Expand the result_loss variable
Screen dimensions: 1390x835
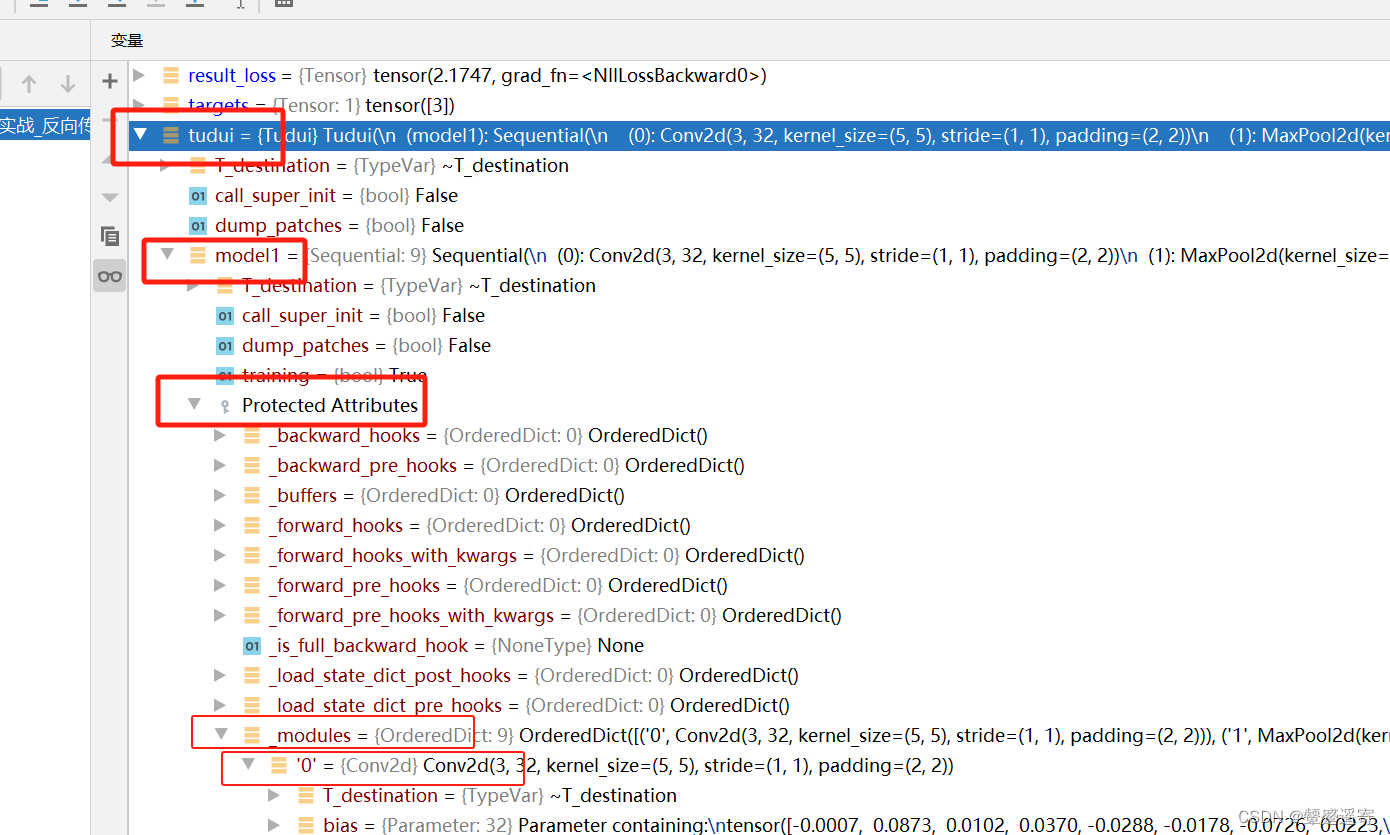[140, 75]
